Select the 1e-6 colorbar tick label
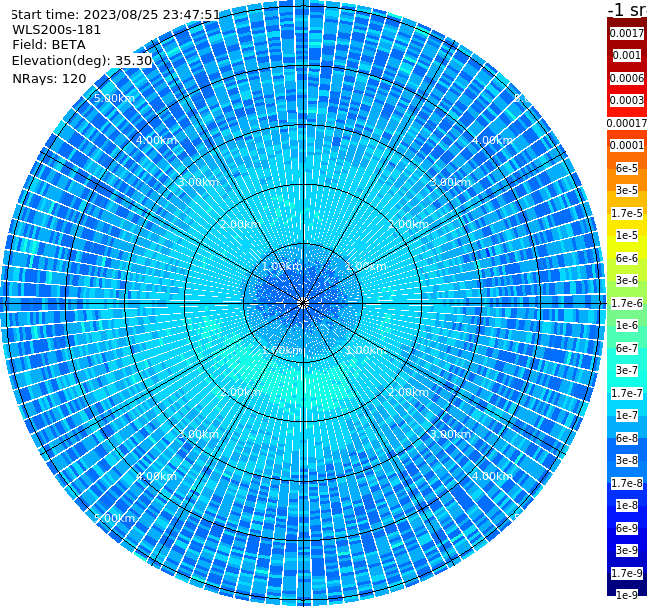 (x=627, y=325)
